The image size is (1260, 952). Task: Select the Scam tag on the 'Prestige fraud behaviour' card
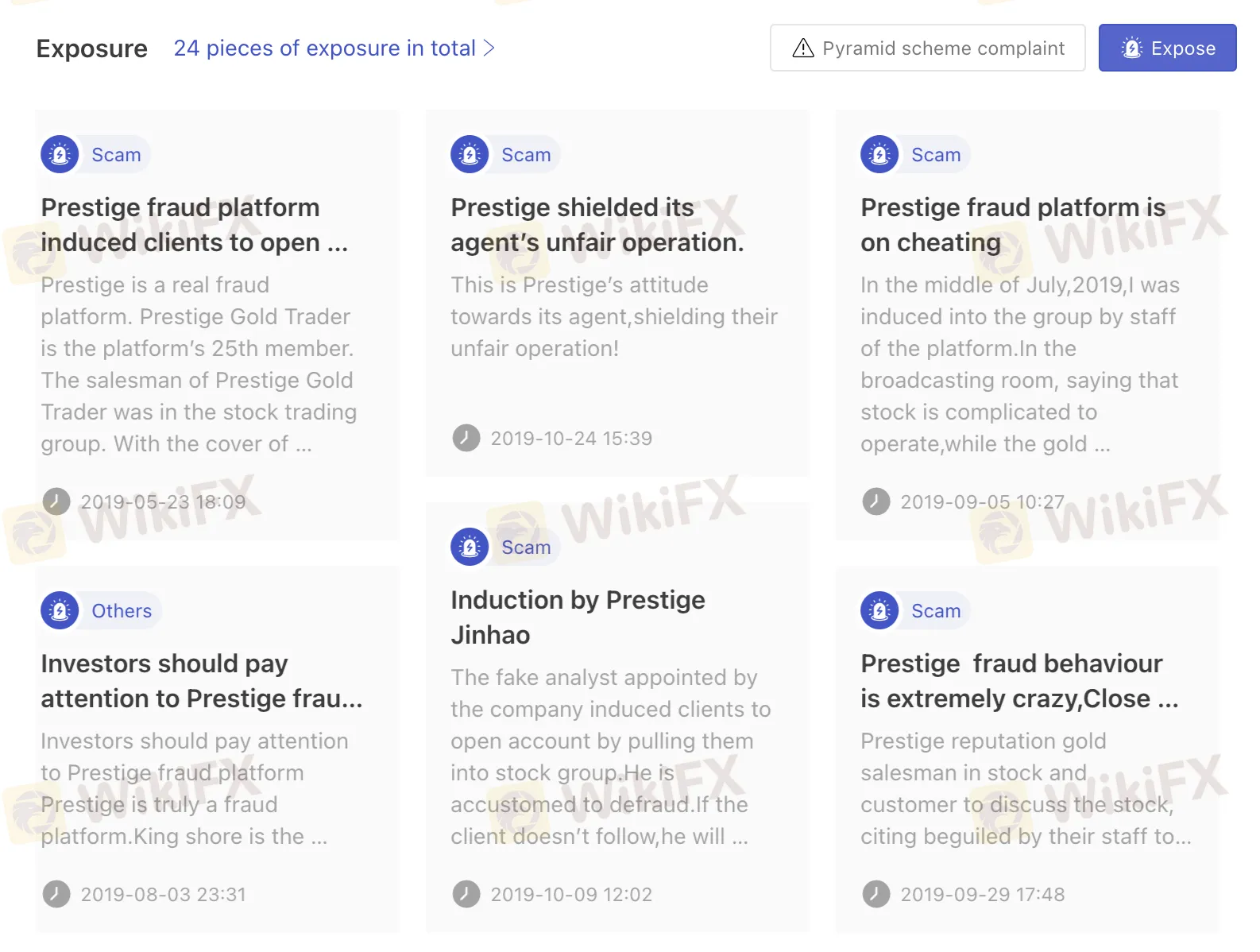(936, 610)
